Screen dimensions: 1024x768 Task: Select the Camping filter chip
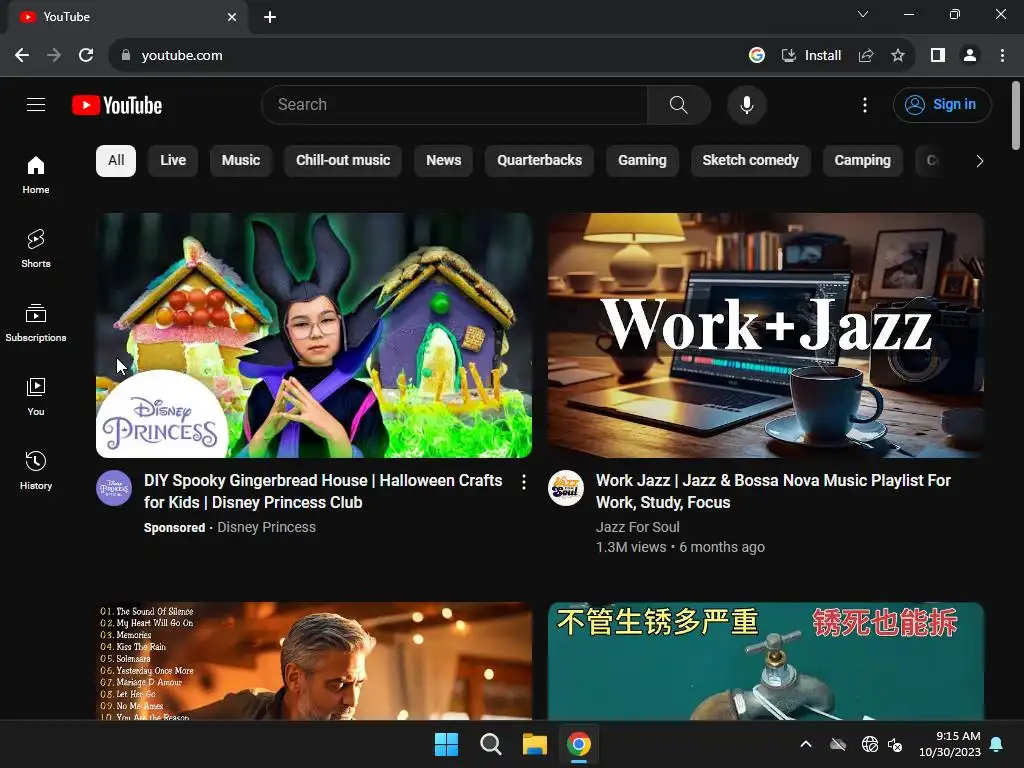(863, 161)
